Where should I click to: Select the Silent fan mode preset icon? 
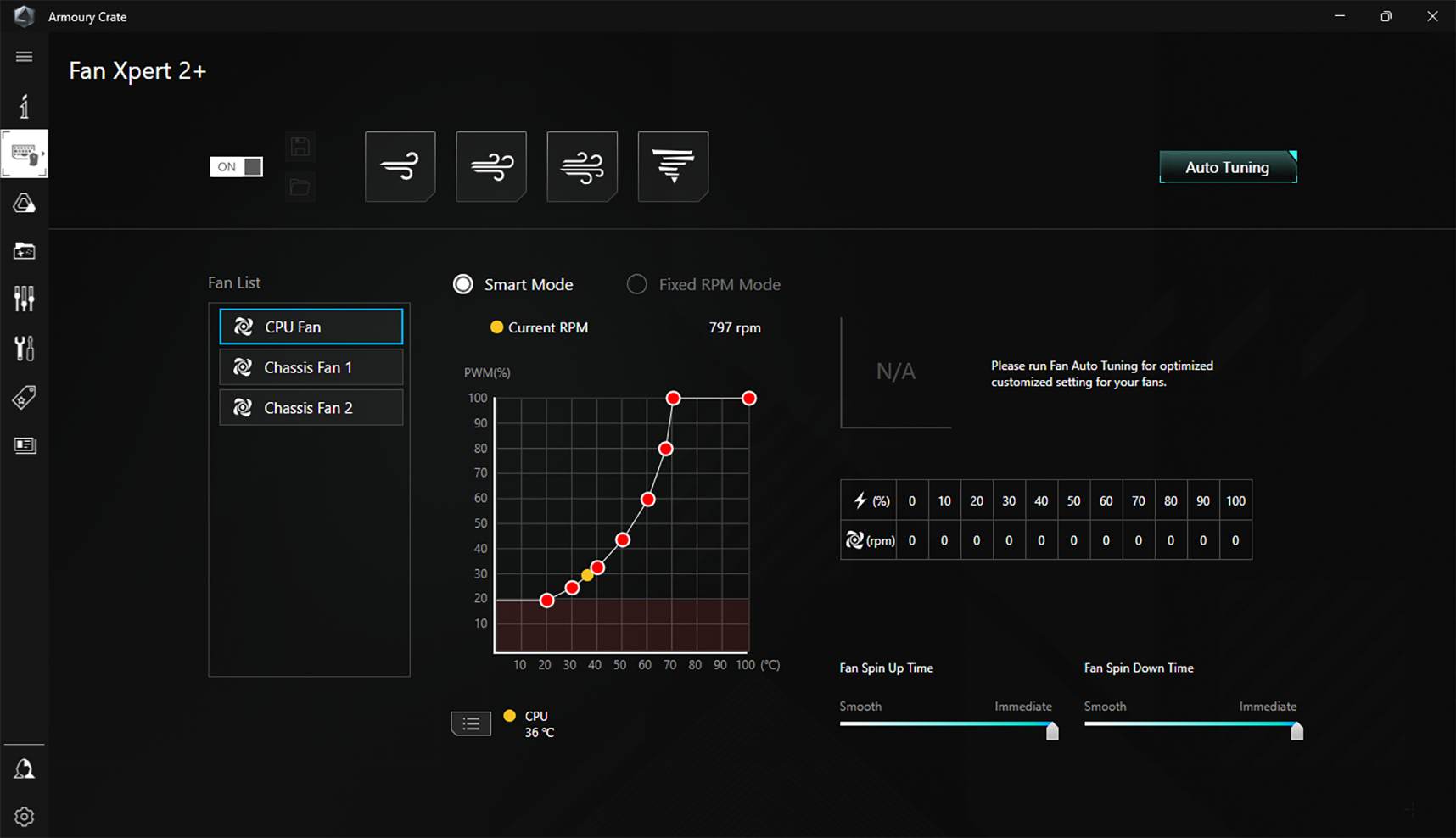click(x=400, y=166)
